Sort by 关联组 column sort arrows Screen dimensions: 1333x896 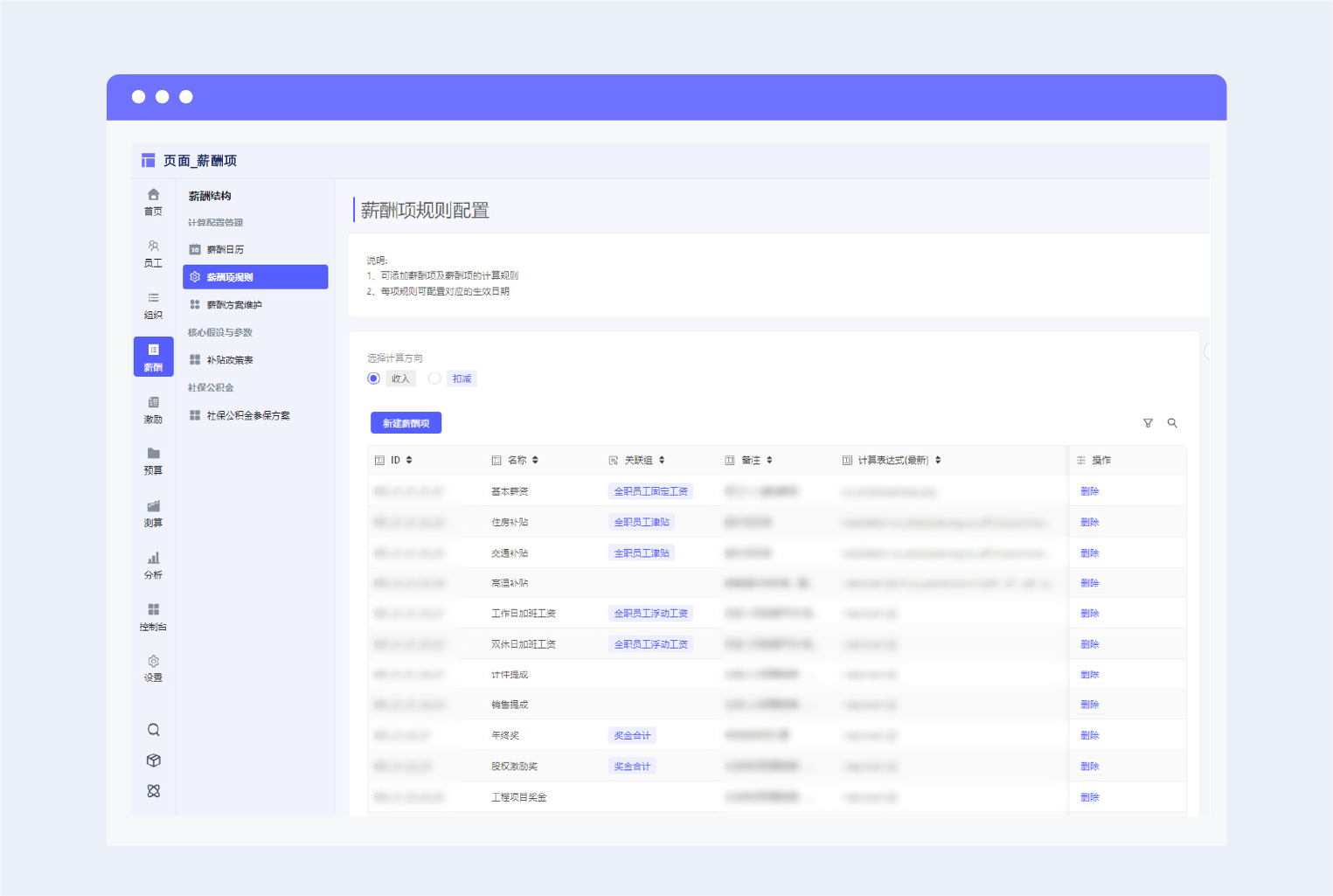click(662, 460)
